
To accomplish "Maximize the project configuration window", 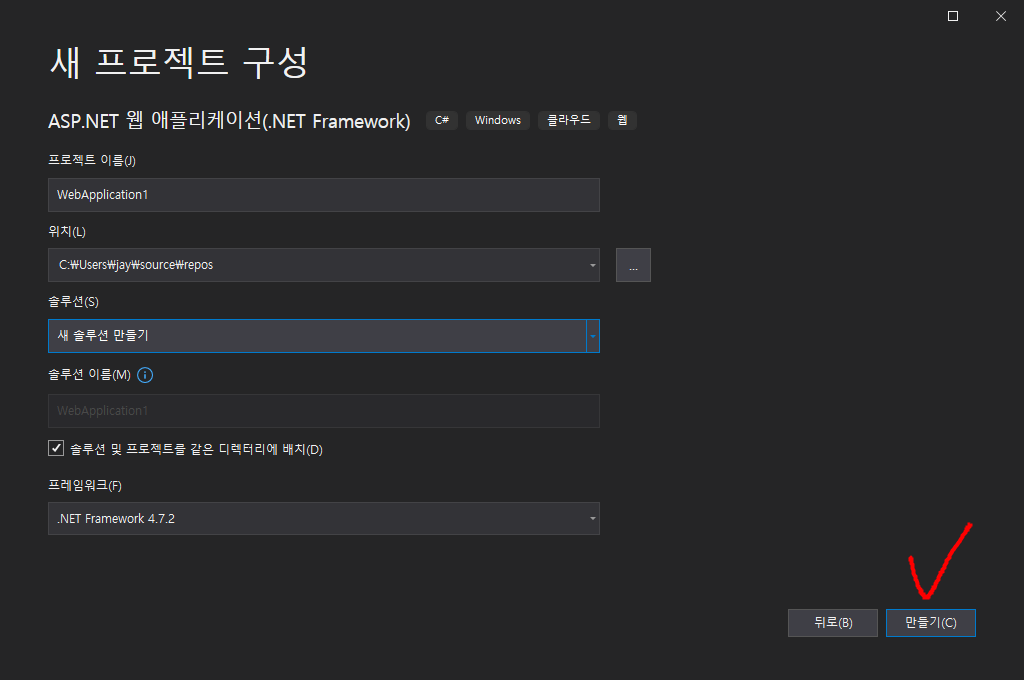I will (953, 16).
